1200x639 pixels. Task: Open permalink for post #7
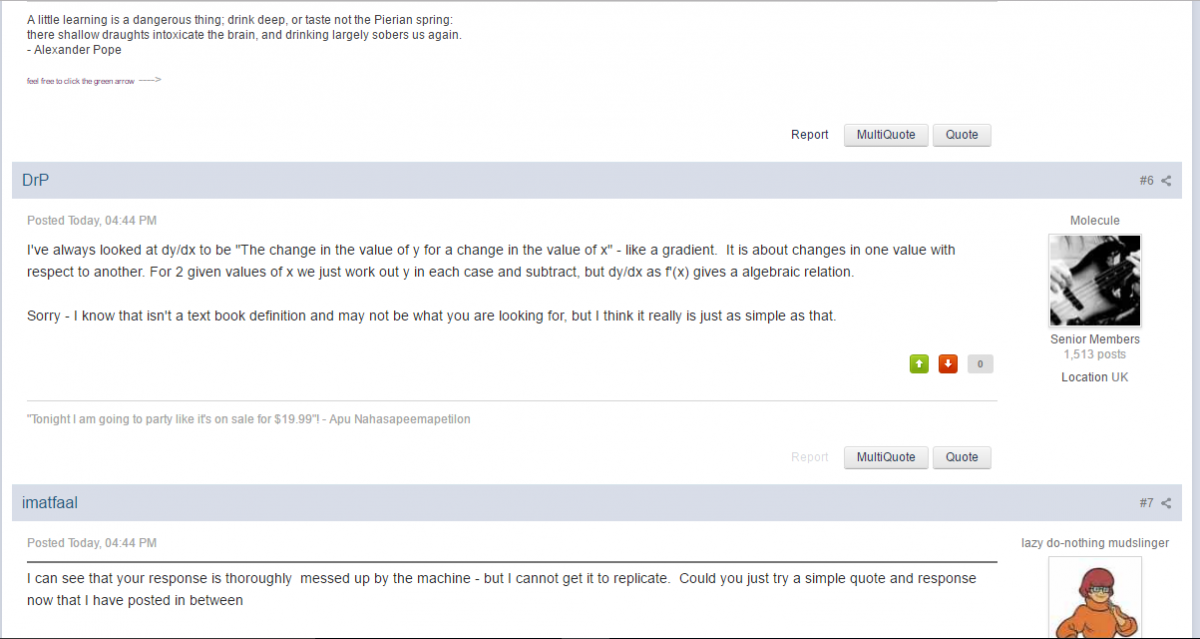pos(1146,503)
